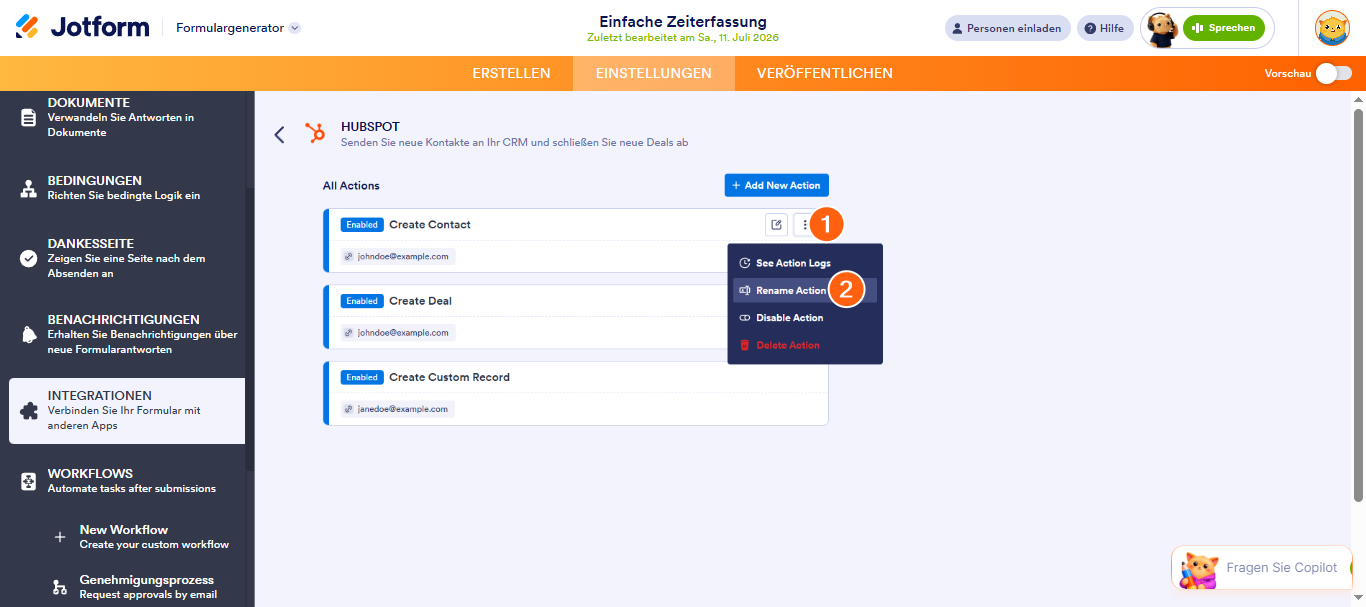Image resolution: width=1366 pixels, height=607 pixels.
Task: Select Rename Action from menu
Action: pos(805,291)
